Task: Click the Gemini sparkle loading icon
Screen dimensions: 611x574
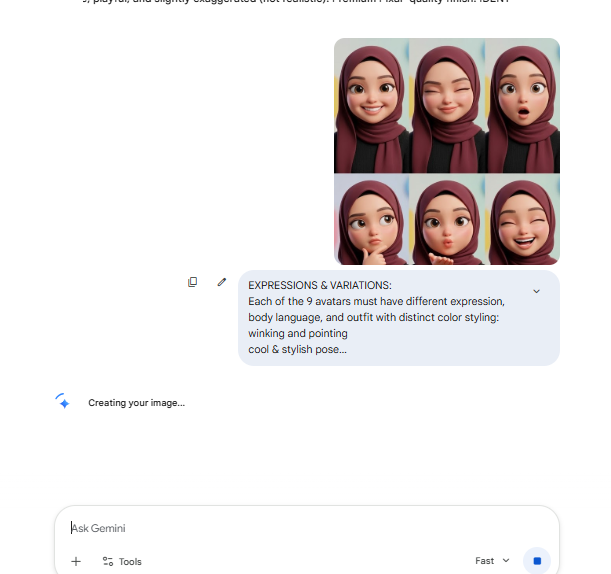Action: [62, 401]
